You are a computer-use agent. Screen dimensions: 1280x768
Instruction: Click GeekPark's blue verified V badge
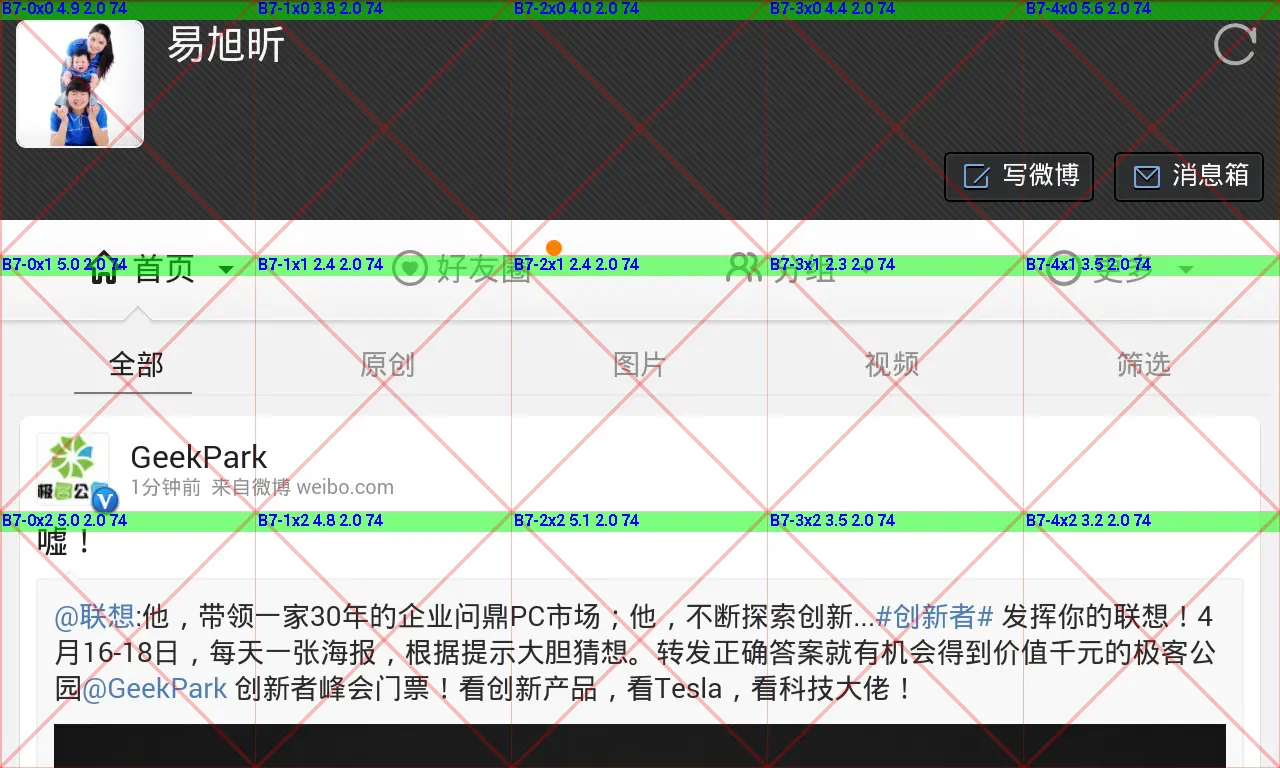(105, 501)
